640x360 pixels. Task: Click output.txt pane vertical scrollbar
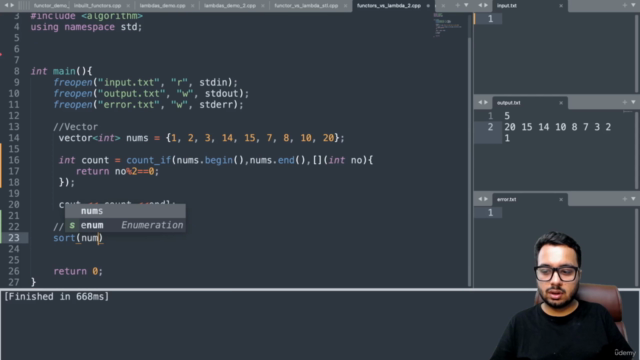pyautogui.click(x=636, y=149)
